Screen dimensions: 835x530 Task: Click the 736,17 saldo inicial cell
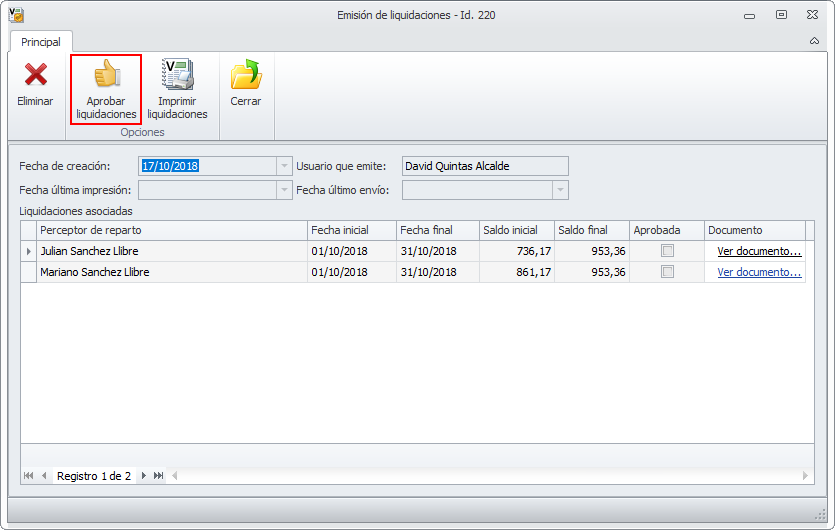tap(517, 251)
